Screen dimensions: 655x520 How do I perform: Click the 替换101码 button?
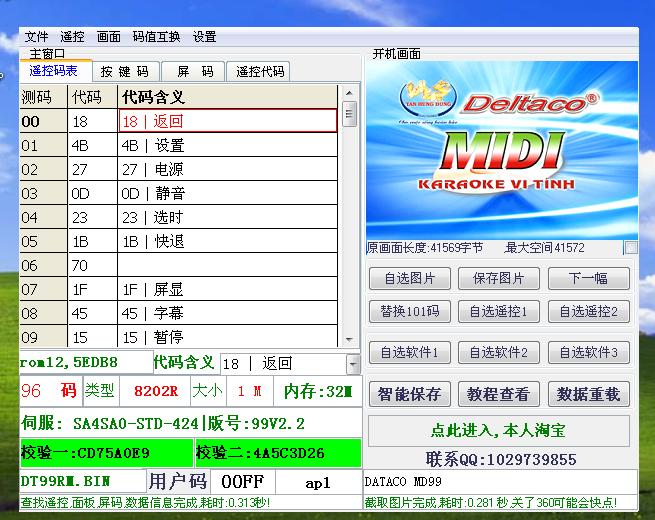pyautogui.click(x=410, y=311)
